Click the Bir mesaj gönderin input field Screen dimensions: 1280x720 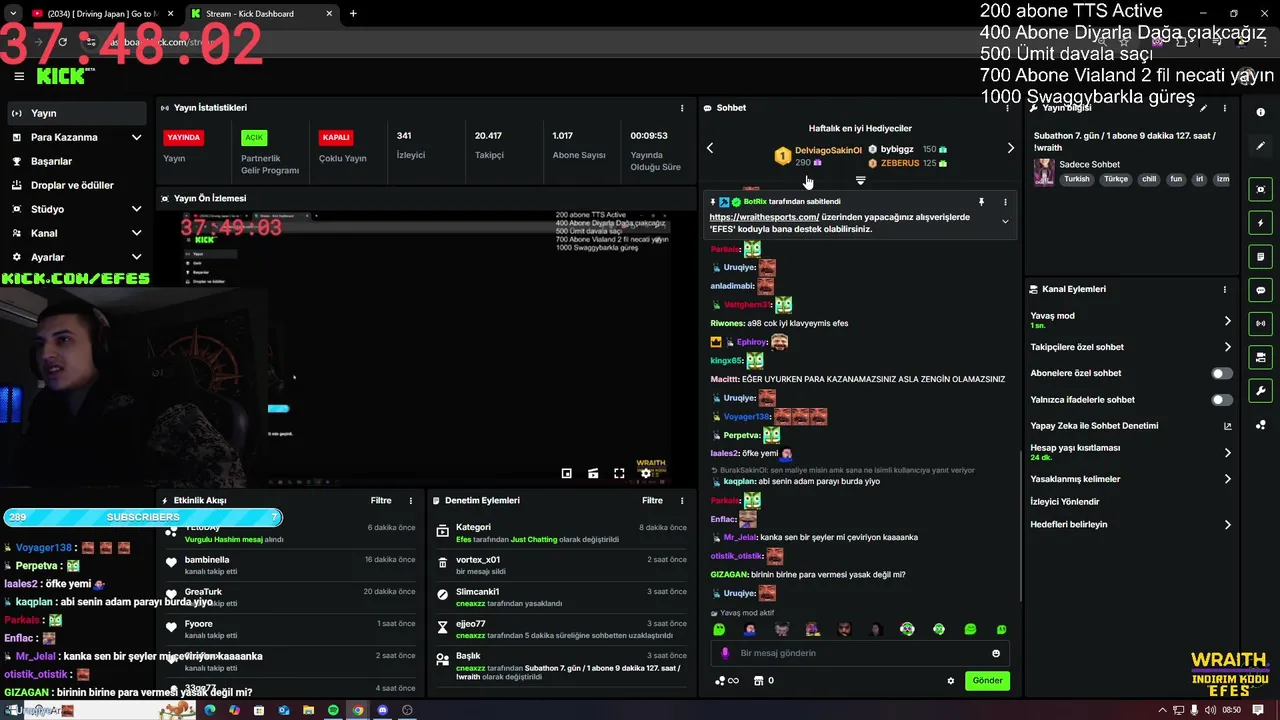point(860,653)
